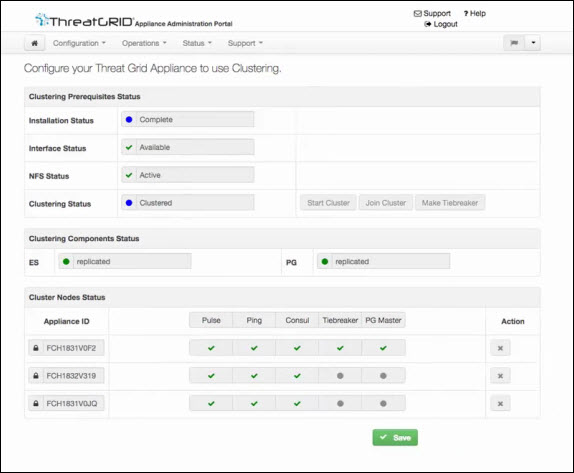Viewport: 574px width, 473px height.
Task: Click the green Save button
Action: [x=395, y=437]
